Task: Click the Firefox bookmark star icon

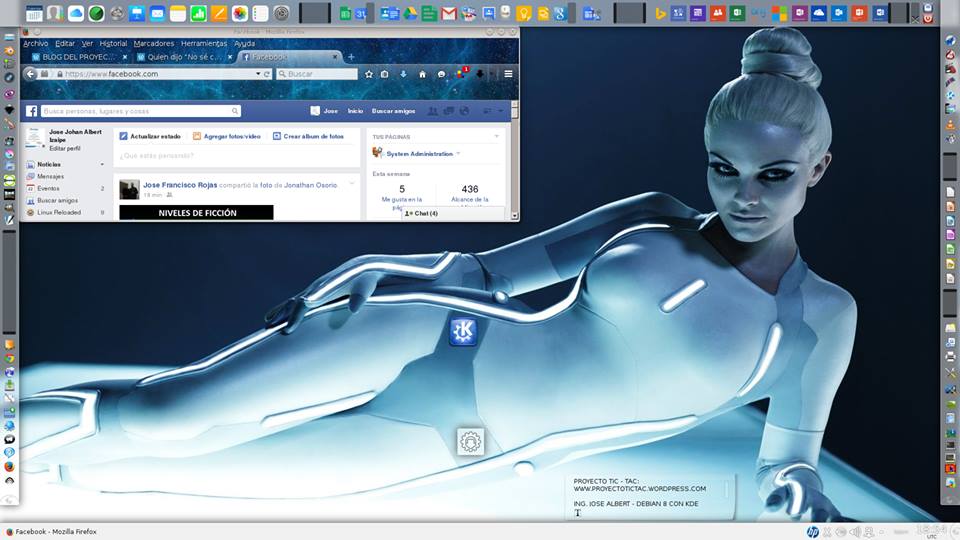Action: 369,74
